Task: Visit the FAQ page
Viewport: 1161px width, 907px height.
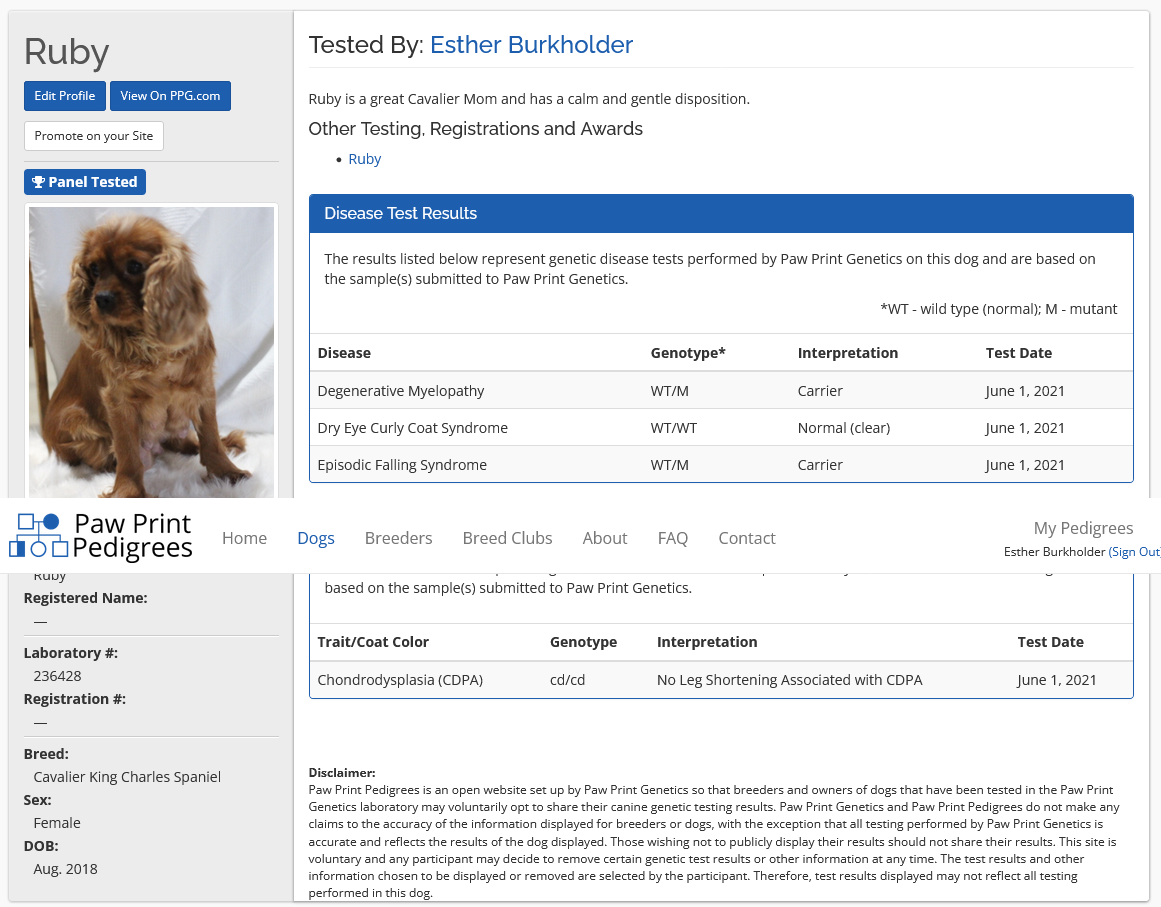Action: pos(672,538)
